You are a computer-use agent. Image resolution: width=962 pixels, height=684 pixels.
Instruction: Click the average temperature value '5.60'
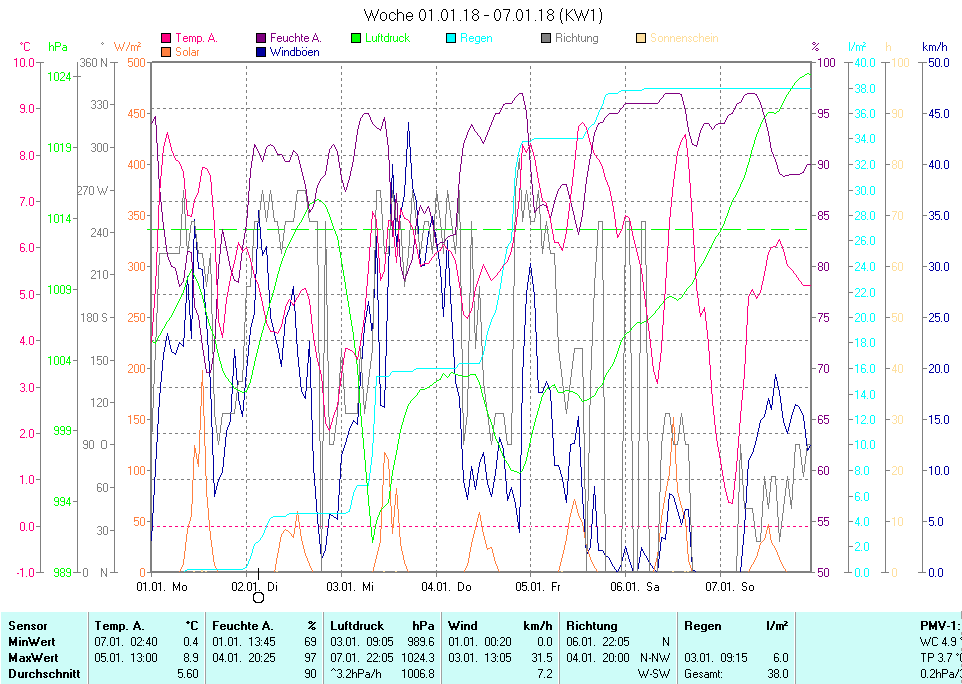[188, 674]
